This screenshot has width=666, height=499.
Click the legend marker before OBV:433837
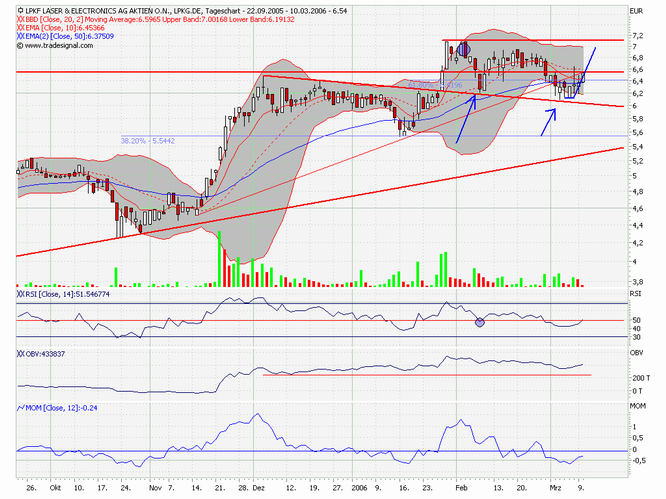click(21, 354)
